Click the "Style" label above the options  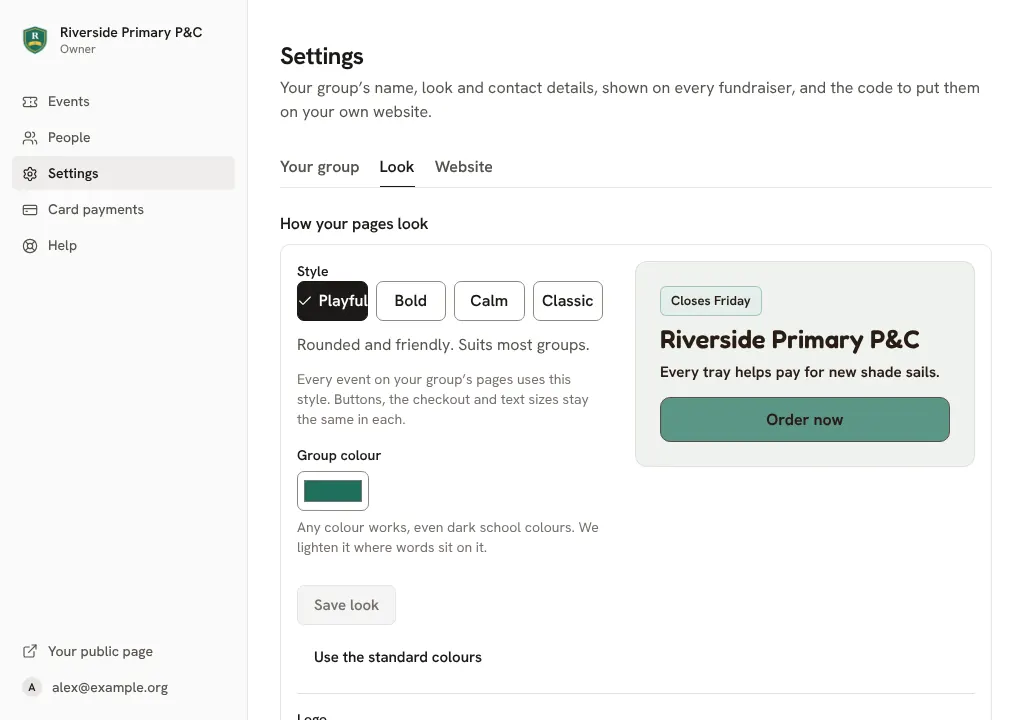pos(313,271)
